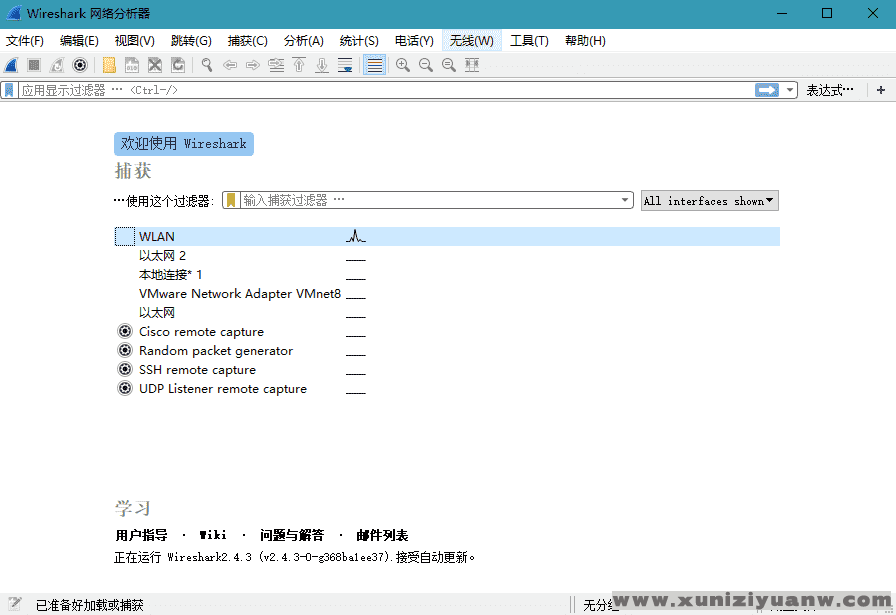This screenshot has width=896, height=615.
Task: Click the 表达式 expression button
Action: pos(830,90)
